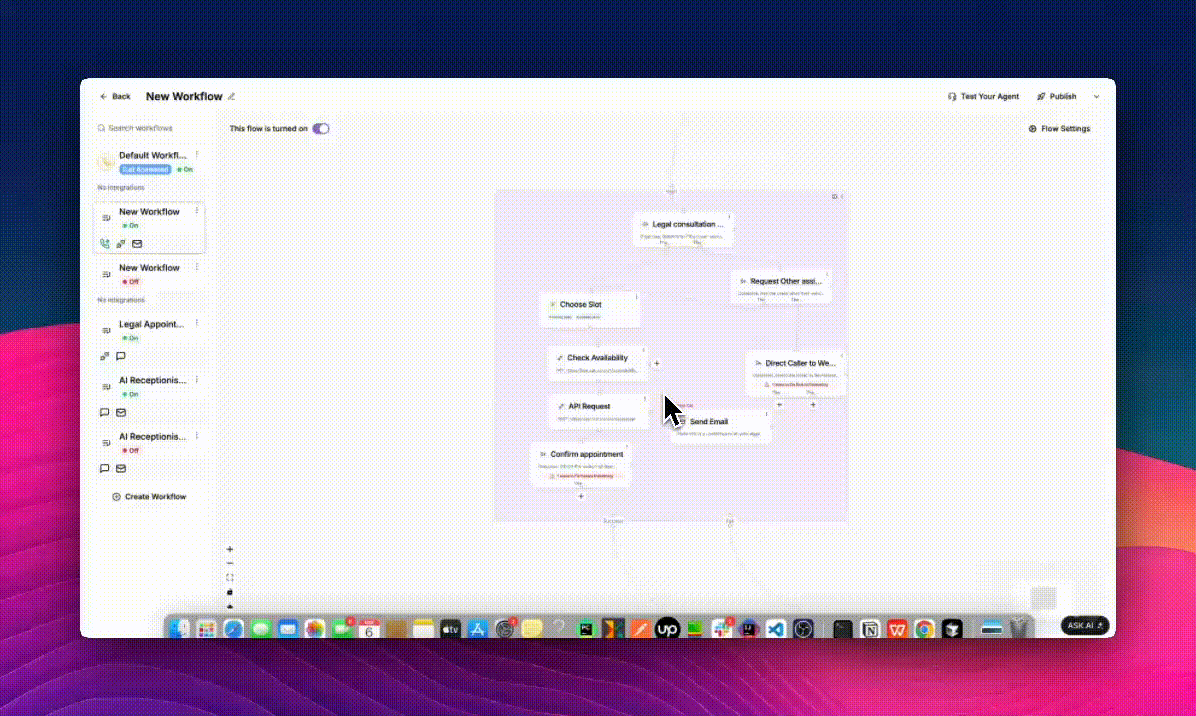Select the Check Availability node
This screenshot has width=1196, height=716.
597,363
